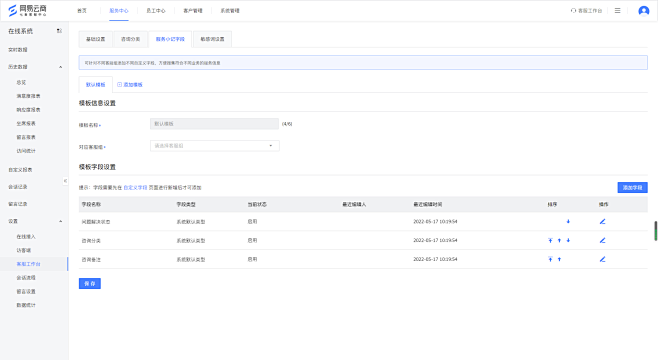Move the 咨询分类 row down one
This screenshot has width=658, height=360.
click(x=568, y=240)
